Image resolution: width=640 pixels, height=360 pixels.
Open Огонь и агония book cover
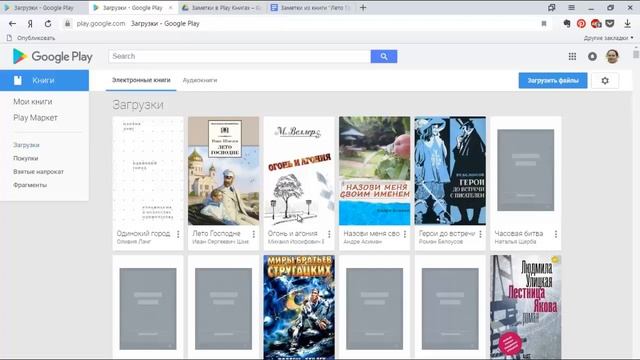pos(299,171)
